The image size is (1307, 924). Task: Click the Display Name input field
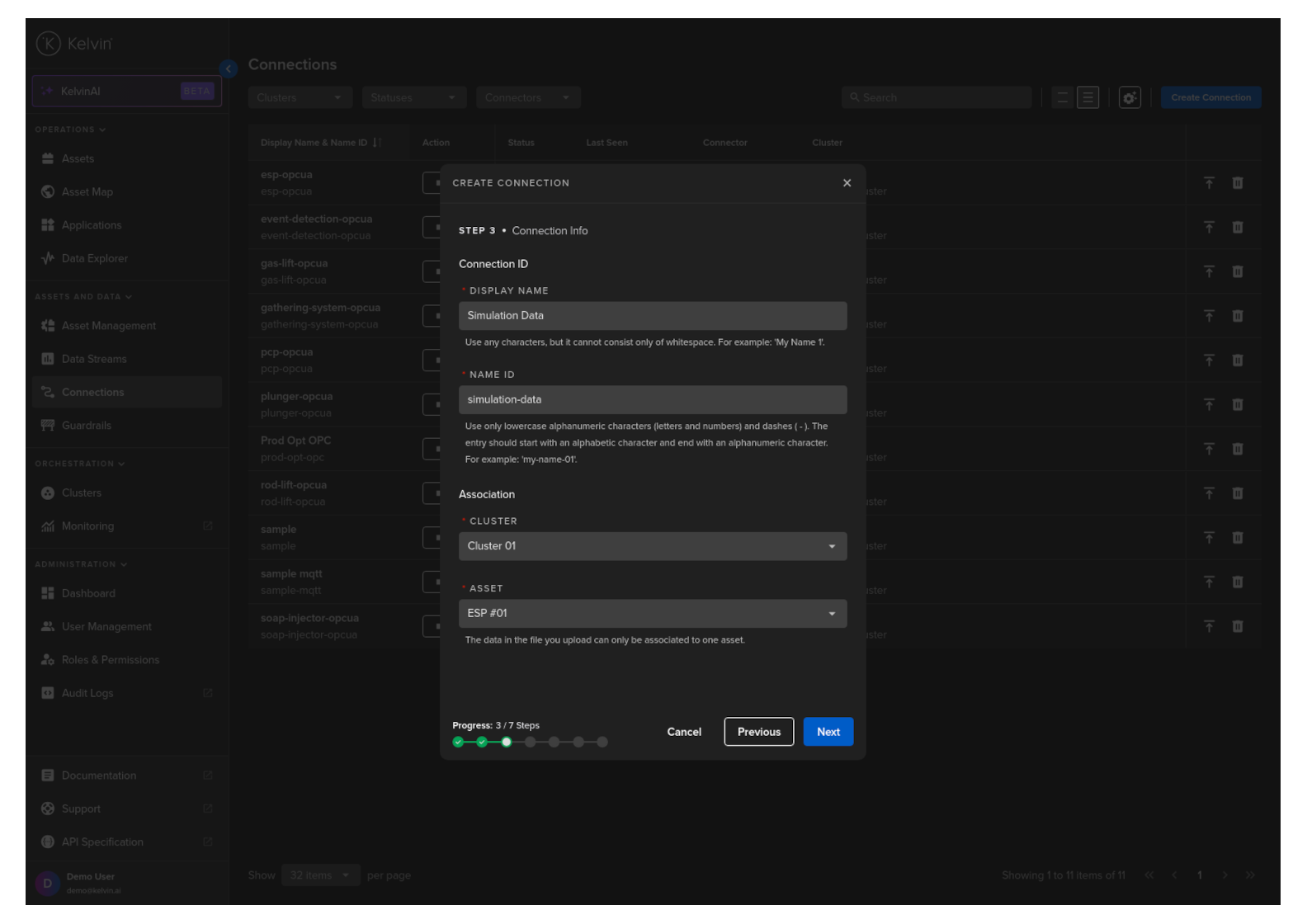point(652,316)
